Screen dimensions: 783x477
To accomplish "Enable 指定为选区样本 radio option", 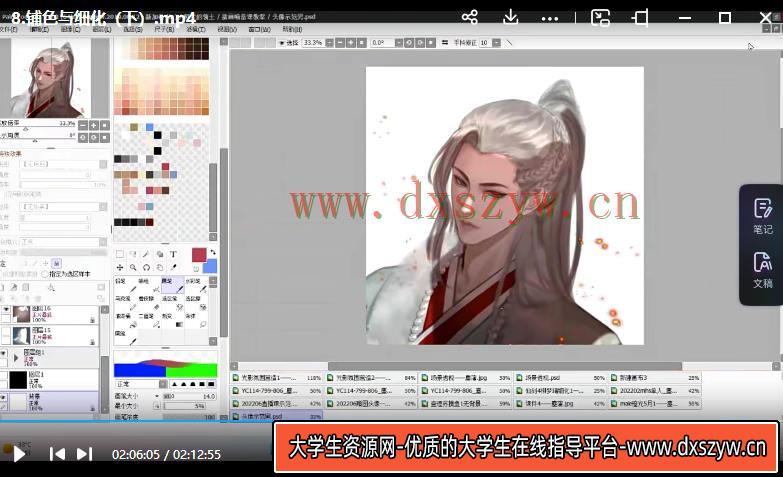I will pos(44,274).
